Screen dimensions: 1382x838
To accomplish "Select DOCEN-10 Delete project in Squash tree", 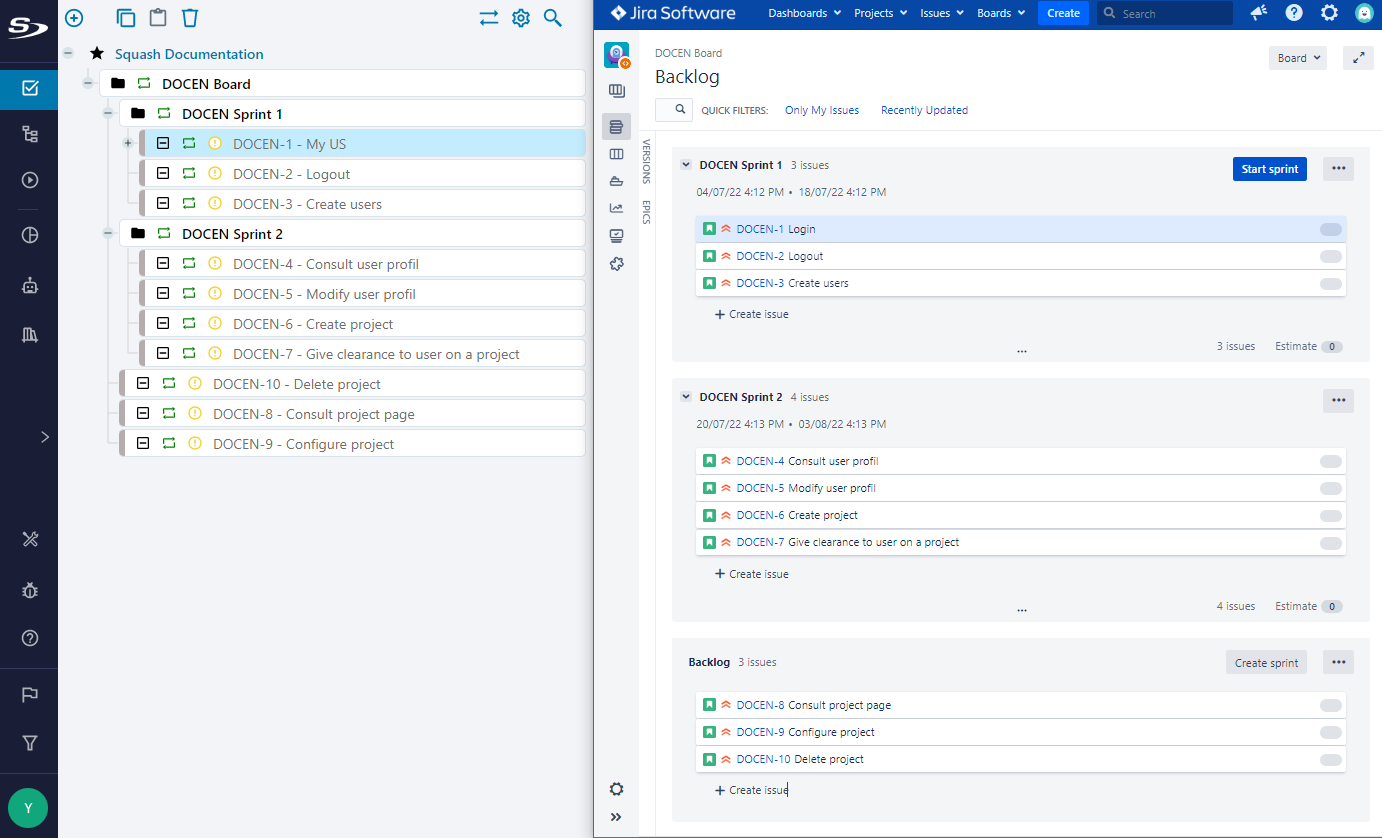I will point(296,384).
